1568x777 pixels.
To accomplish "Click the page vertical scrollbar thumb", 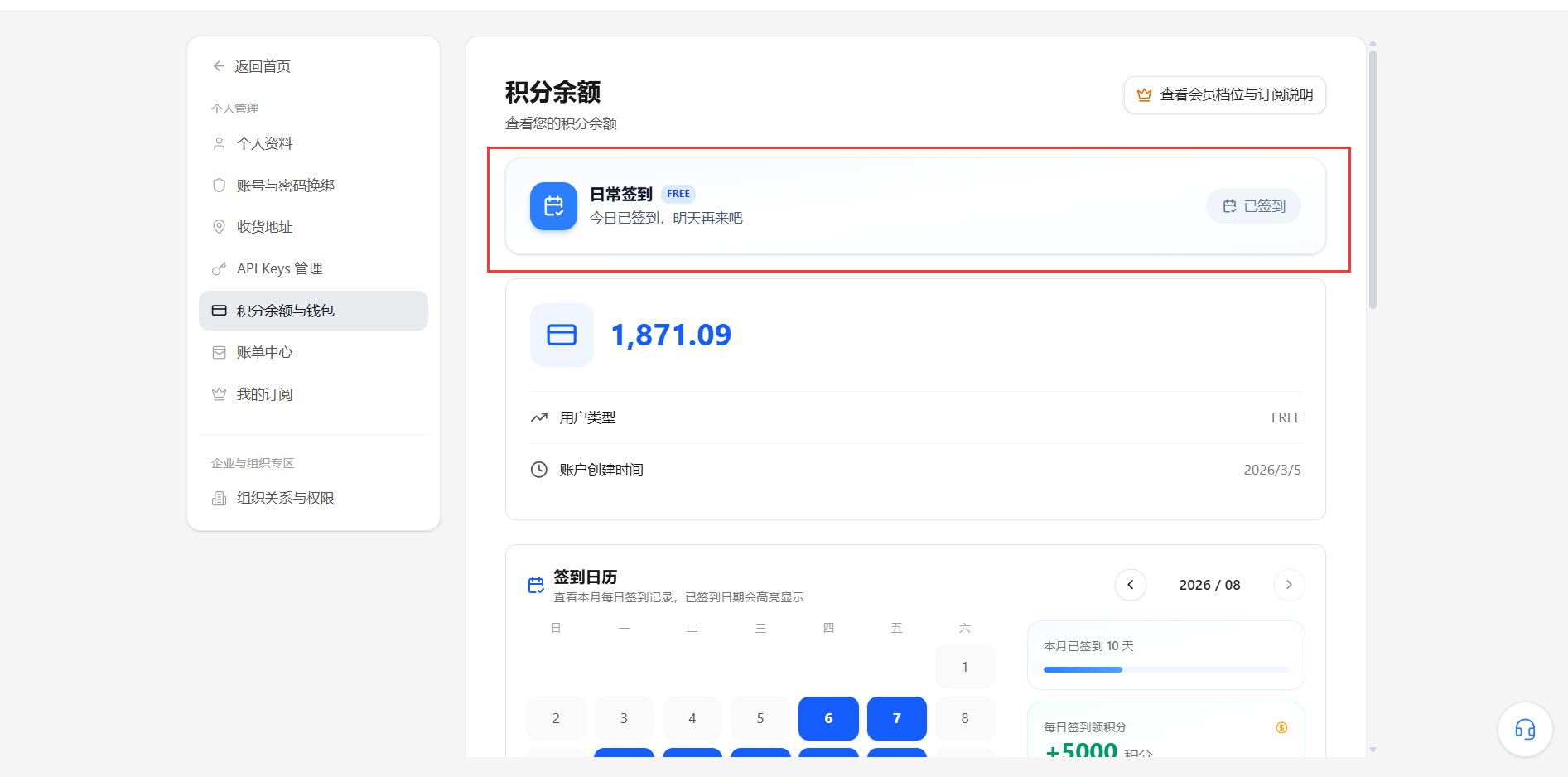I will [1373, 180].
